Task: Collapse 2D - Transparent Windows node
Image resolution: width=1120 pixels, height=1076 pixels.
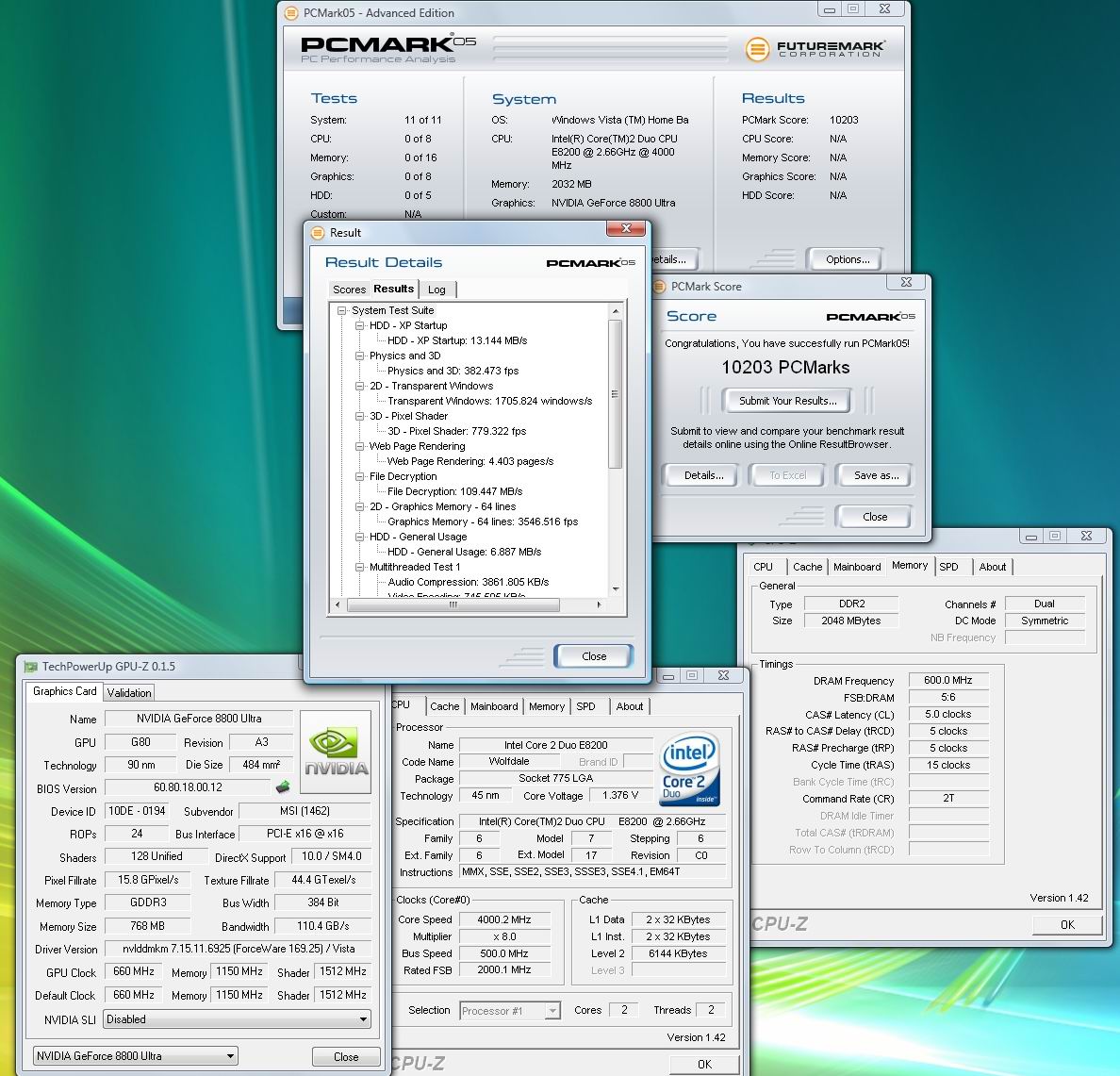Action: (x=359, y=386)
